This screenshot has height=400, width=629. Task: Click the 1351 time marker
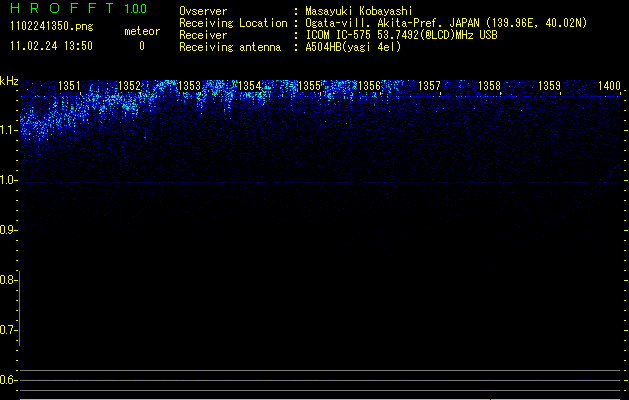tap(69, 86)
